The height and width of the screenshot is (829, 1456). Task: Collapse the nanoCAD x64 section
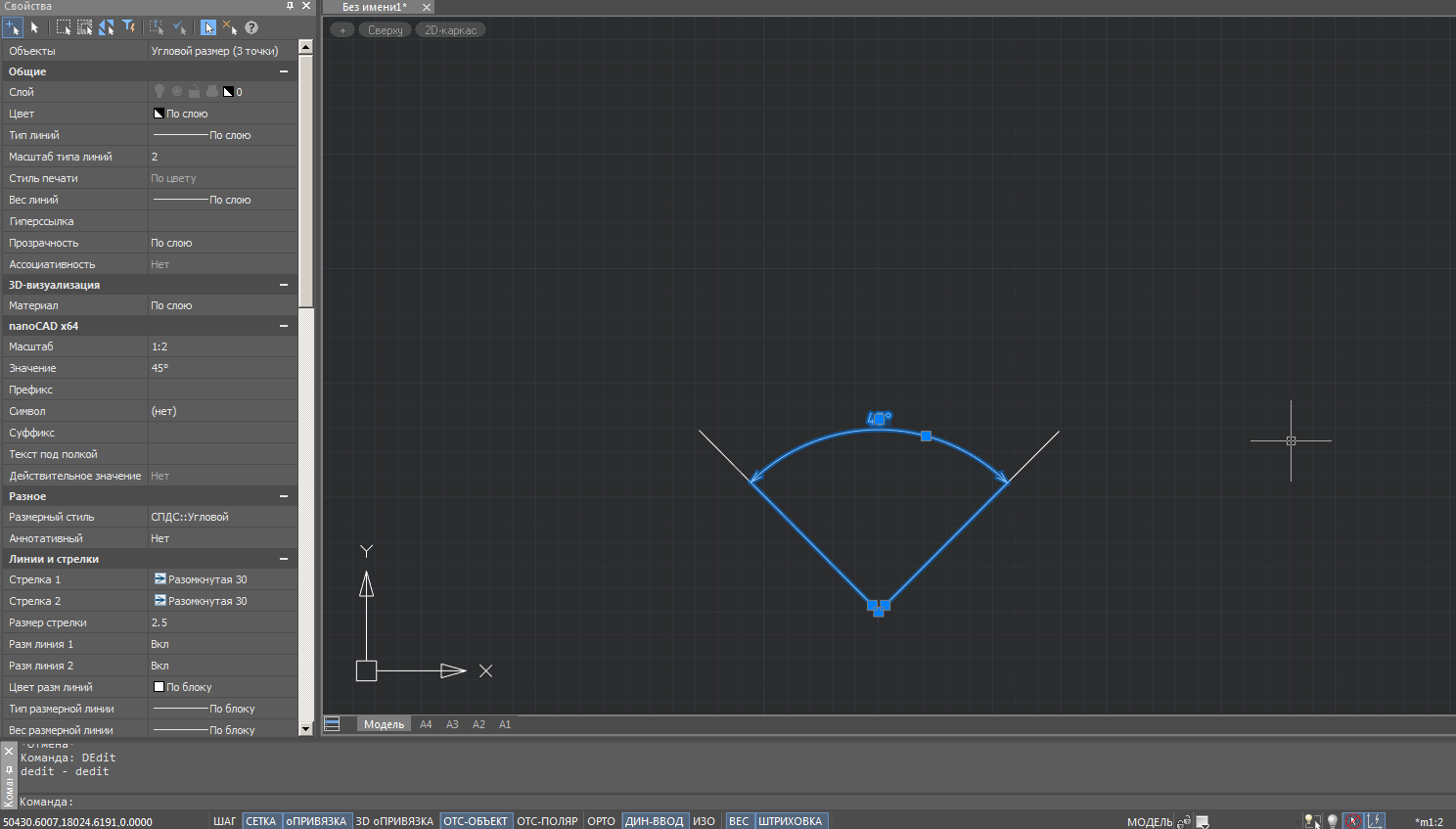[x=284, y=326]
